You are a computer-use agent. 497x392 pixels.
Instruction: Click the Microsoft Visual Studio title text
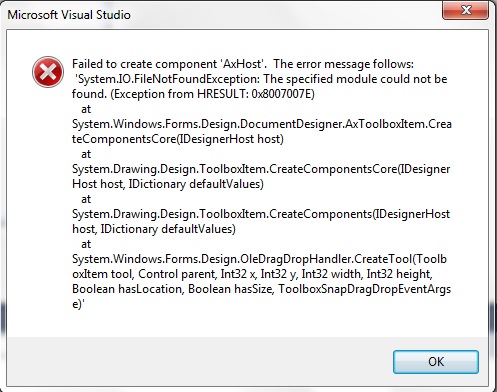tap(69, 15)
